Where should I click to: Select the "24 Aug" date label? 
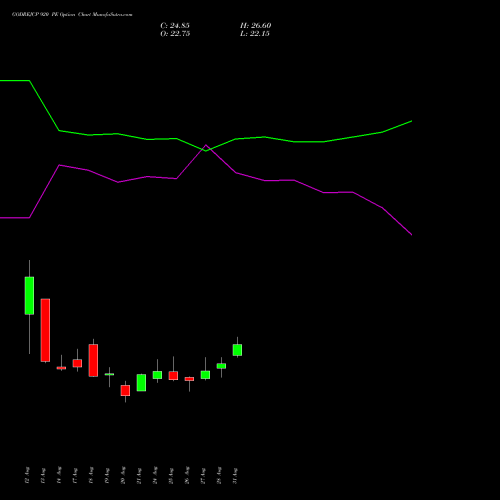(155, 475)
